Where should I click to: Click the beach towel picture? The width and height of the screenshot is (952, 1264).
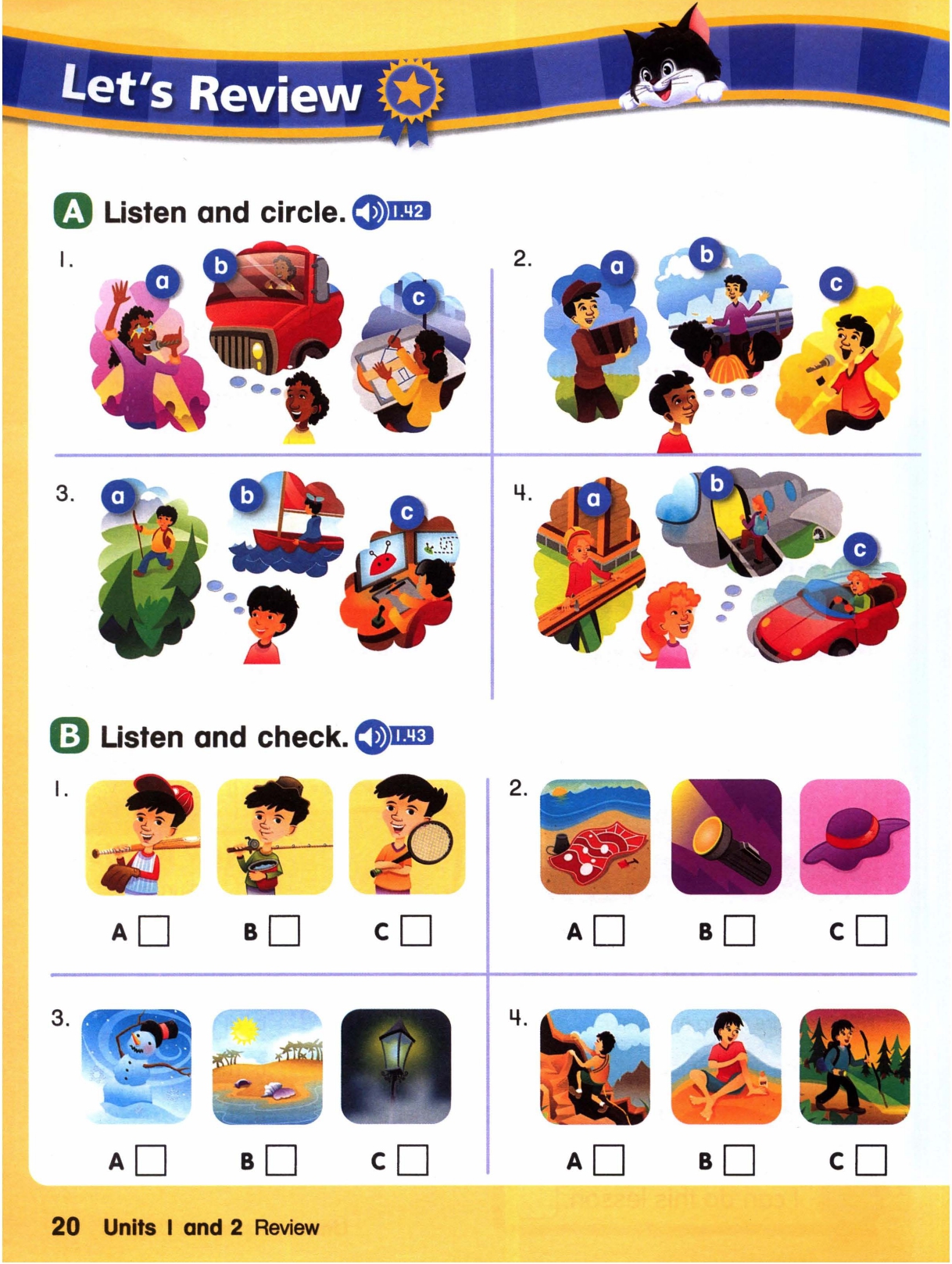coord(595,836)
